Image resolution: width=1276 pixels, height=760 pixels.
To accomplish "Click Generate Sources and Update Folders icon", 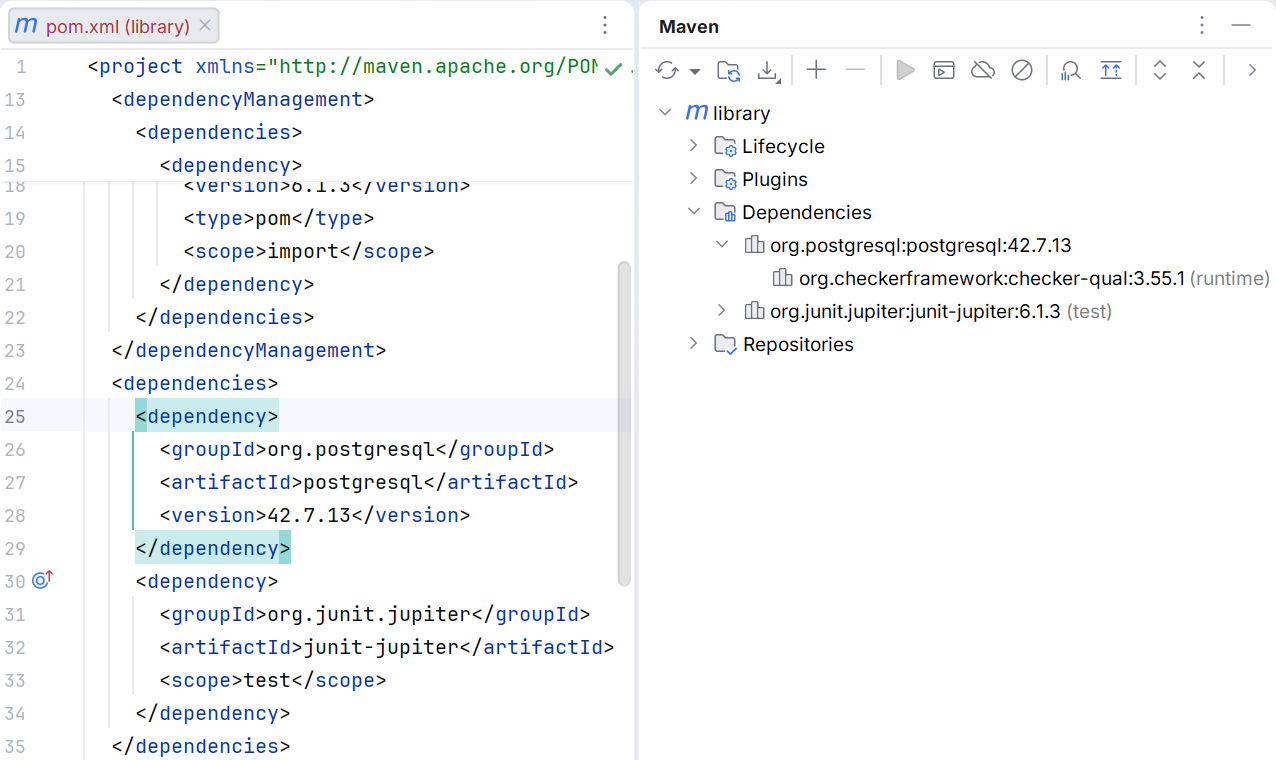I will click(729, 70).
